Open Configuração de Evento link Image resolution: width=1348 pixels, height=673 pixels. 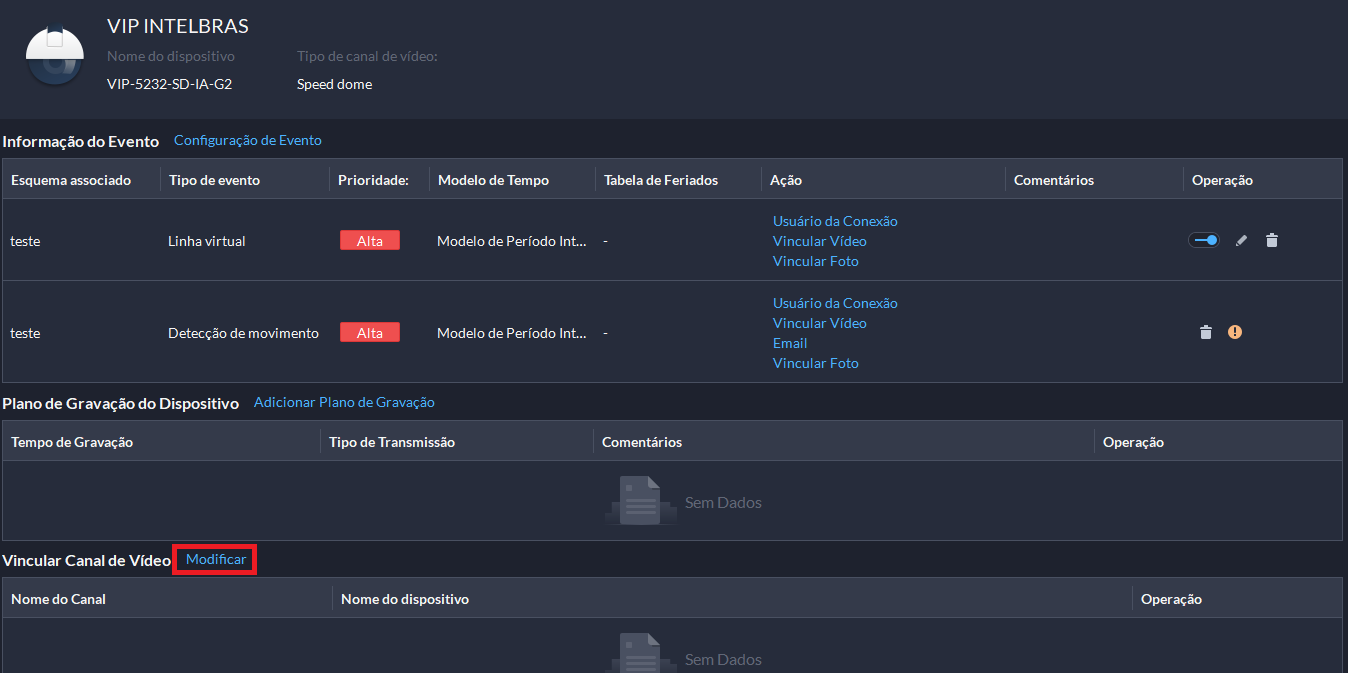click(x=248, y=141)
